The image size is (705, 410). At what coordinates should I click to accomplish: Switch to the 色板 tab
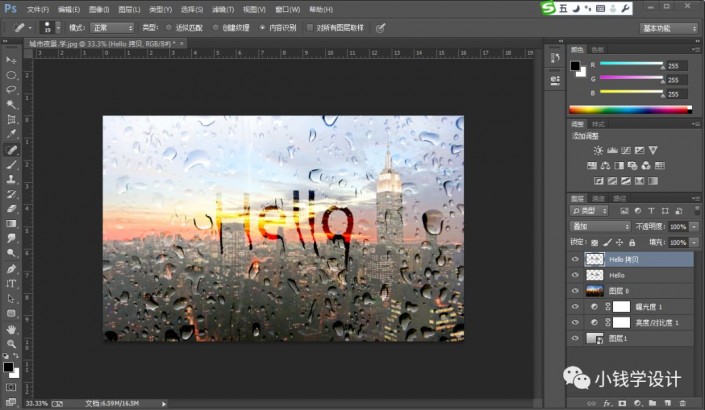click(598, 49)
